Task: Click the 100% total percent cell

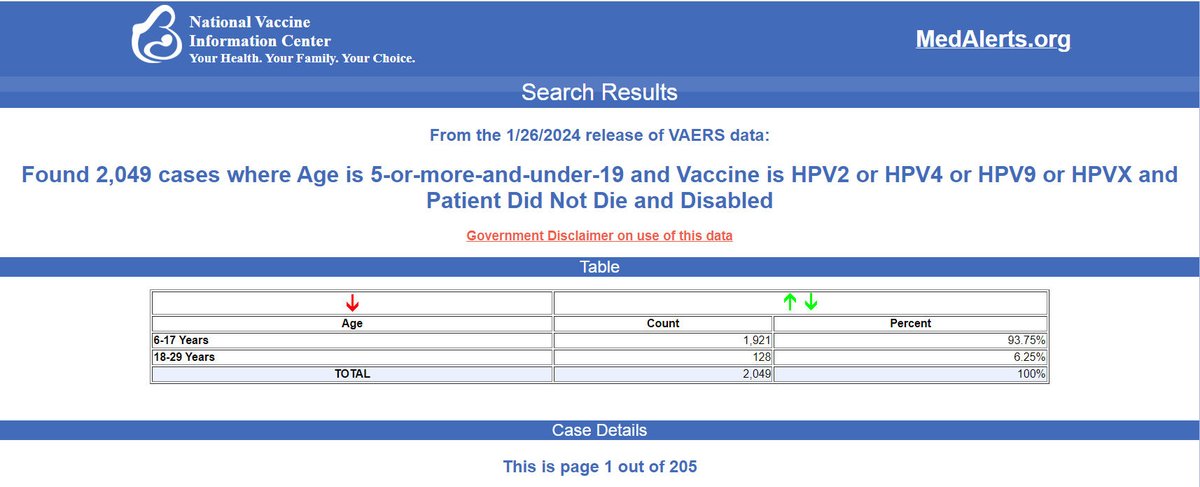Action: pos(910,374)
